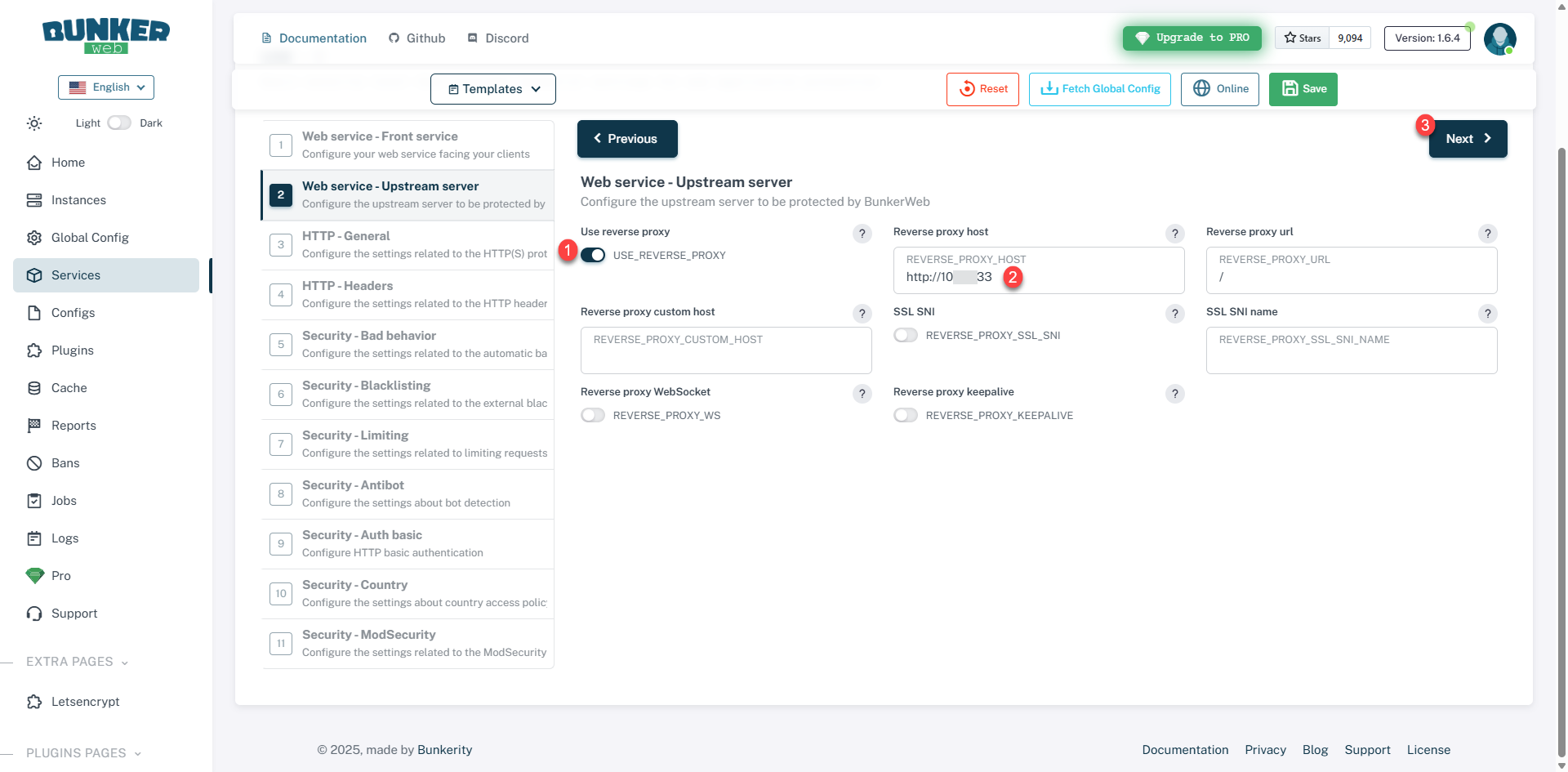The height and width of the screenshot is (772, 1568).
Task: Click the Home icon in sidebar
Action: pos(34,163)
